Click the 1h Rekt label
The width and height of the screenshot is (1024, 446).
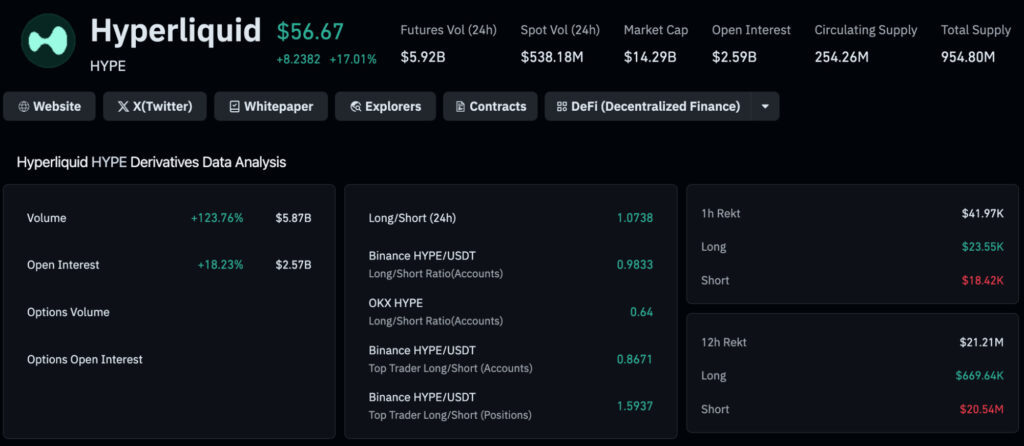pos(720,213)
